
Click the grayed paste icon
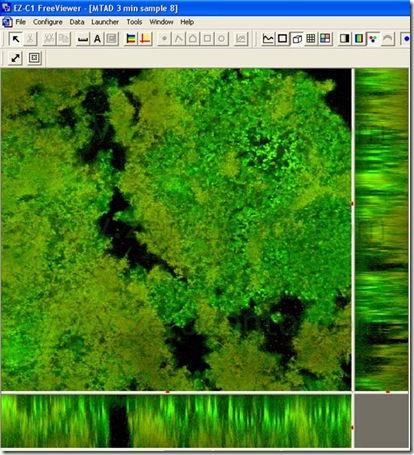[x=63, y=39]
